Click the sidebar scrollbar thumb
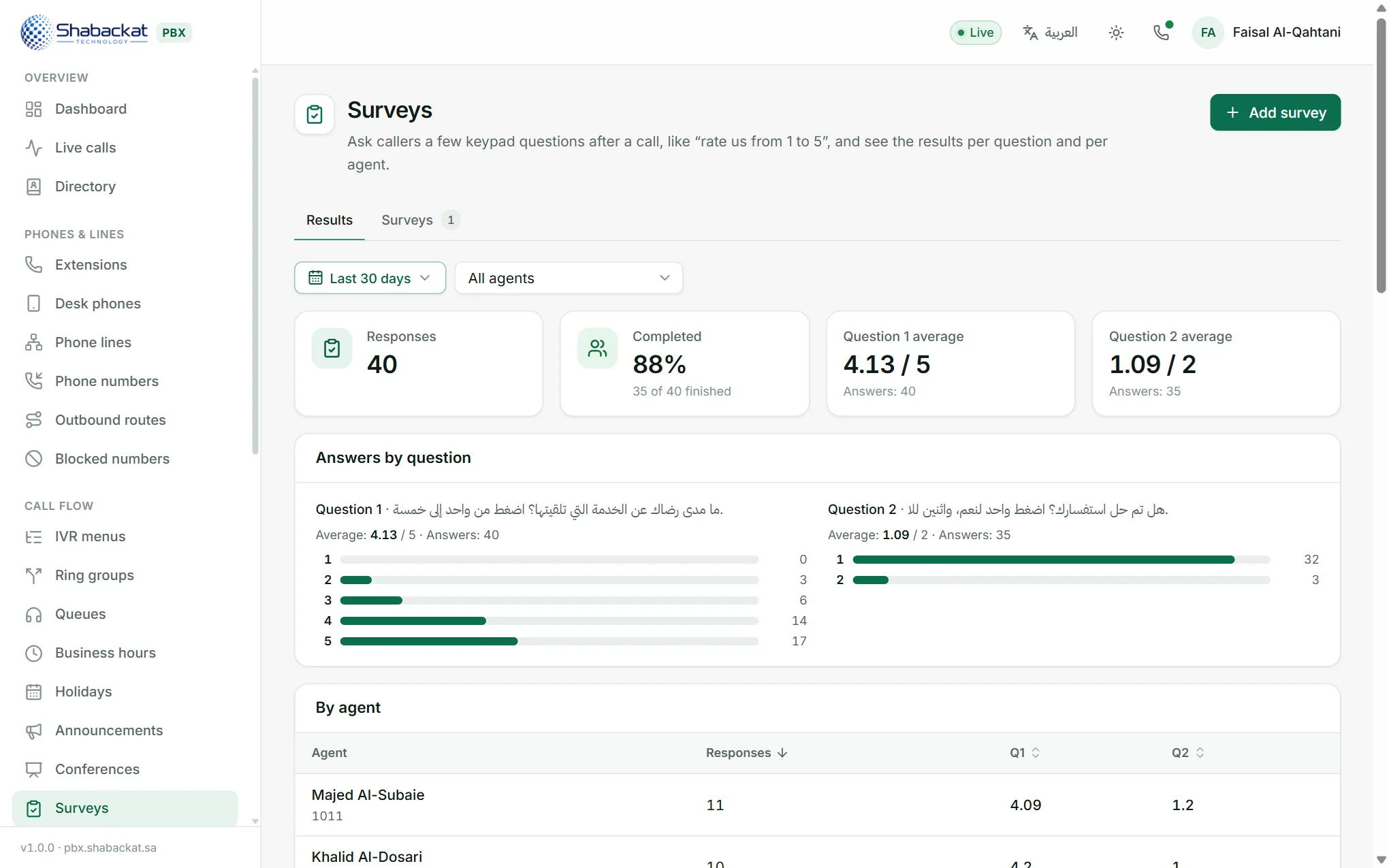Screen dimensions: 1389x868 [255, 266]
